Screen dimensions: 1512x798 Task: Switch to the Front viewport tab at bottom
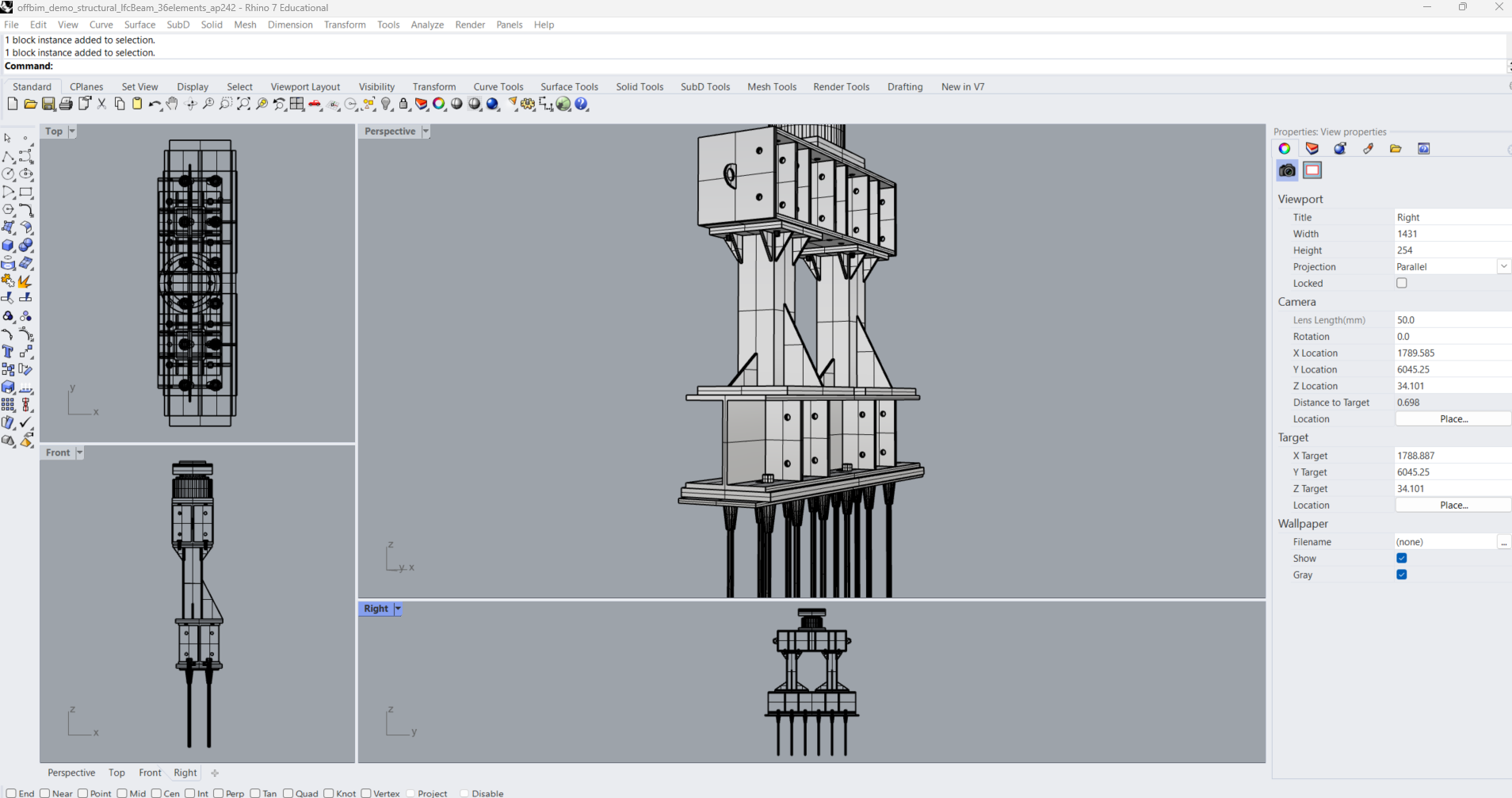click(150, 773)
